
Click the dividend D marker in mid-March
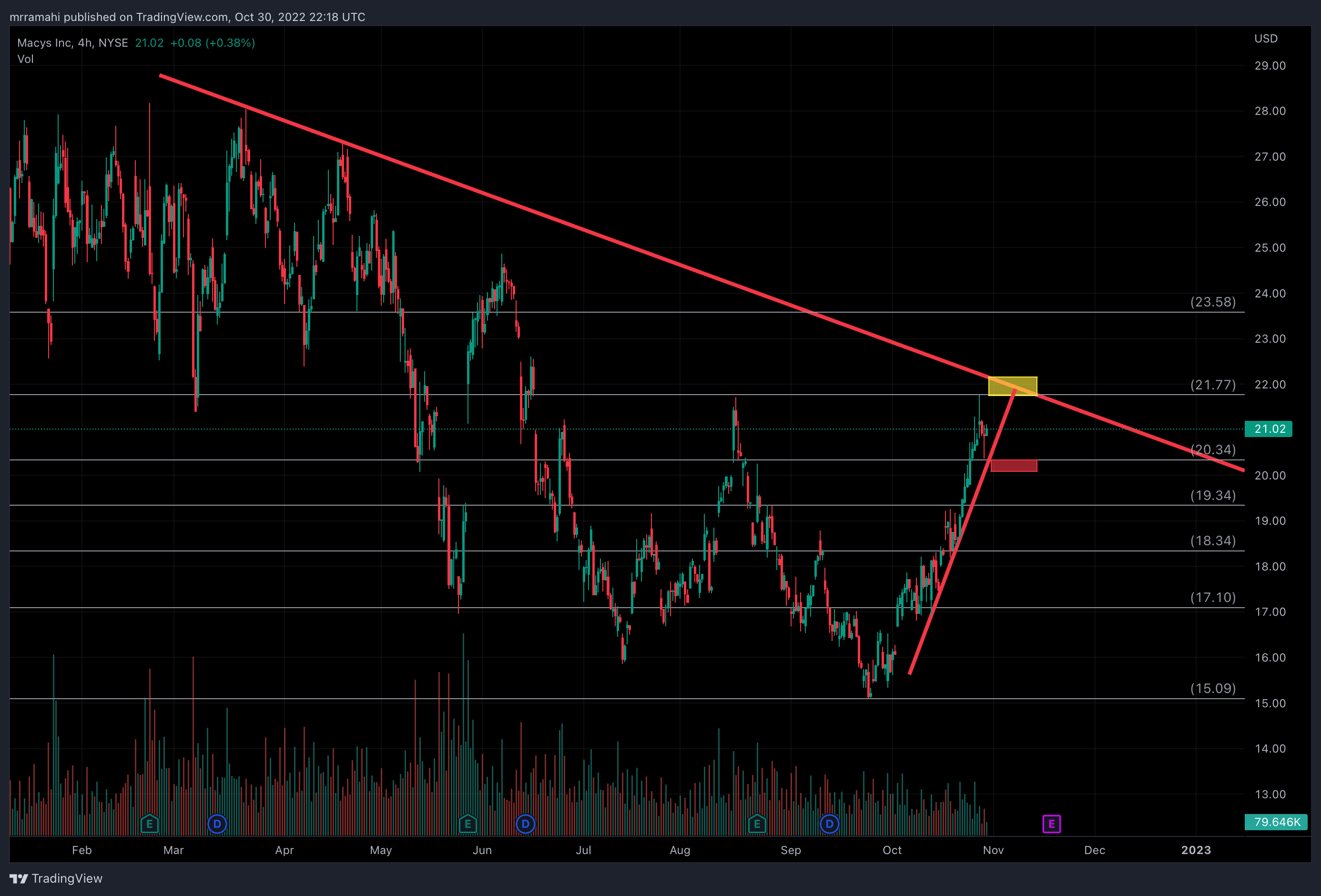pos(217,824)
